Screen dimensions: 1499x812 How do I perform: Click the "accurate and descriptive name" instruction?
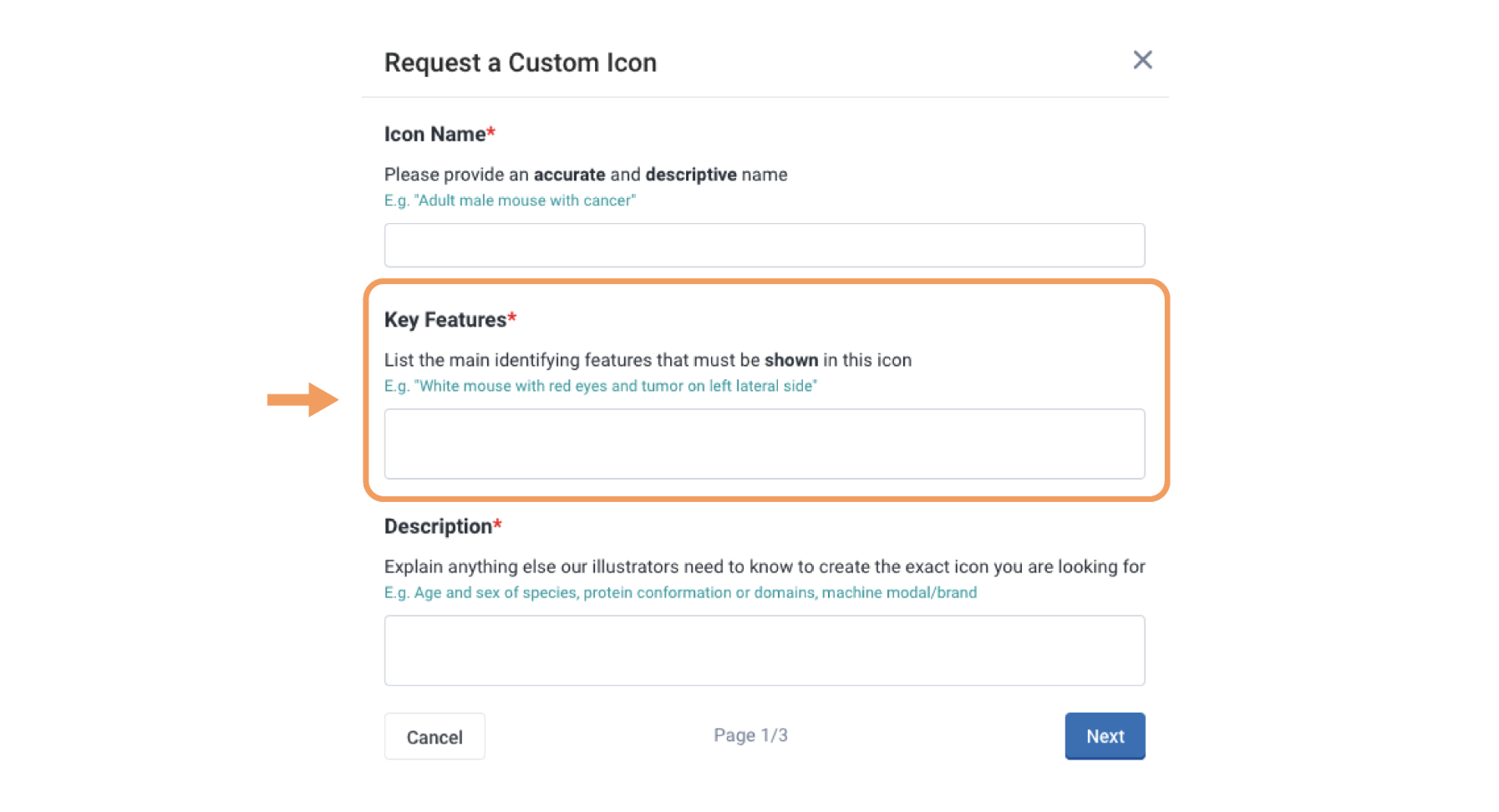click(x=585, y=175)
